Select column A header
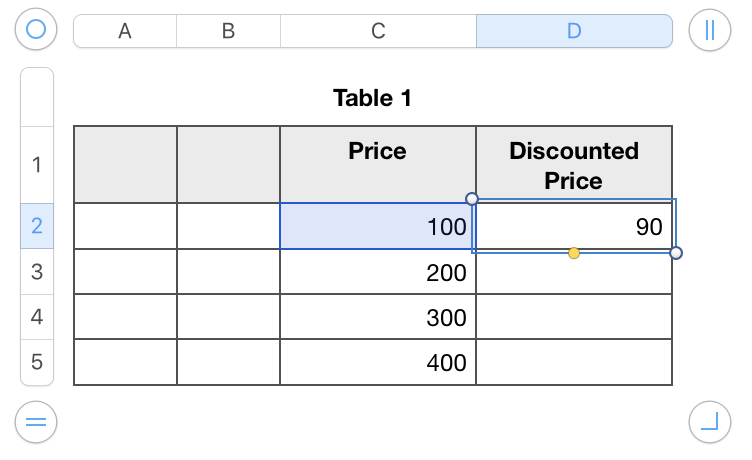The width and height of the screenshot is (752, 460). coord(125,31)
